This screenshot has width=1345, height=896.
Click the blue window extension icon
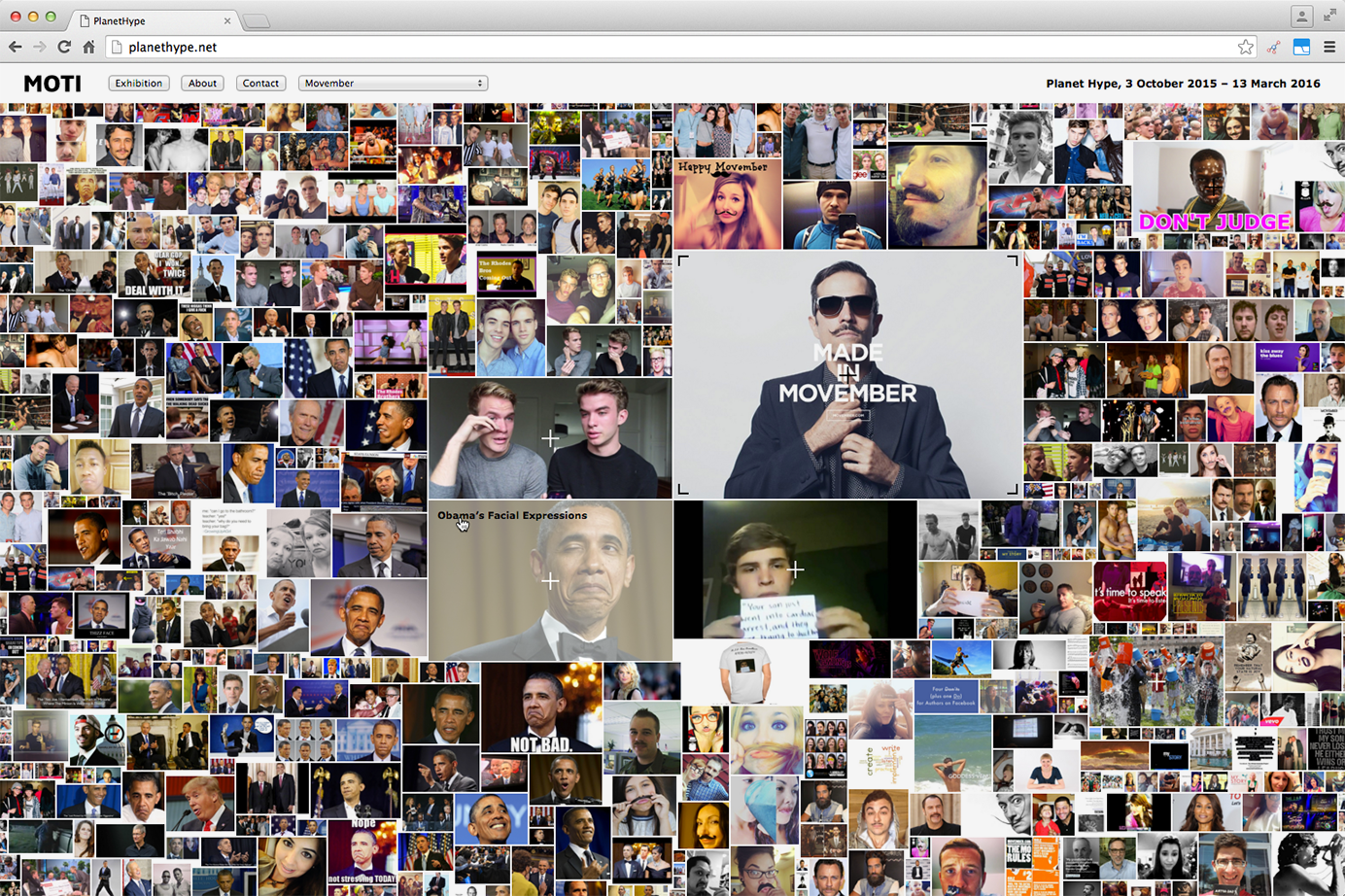coord(1301,47)
